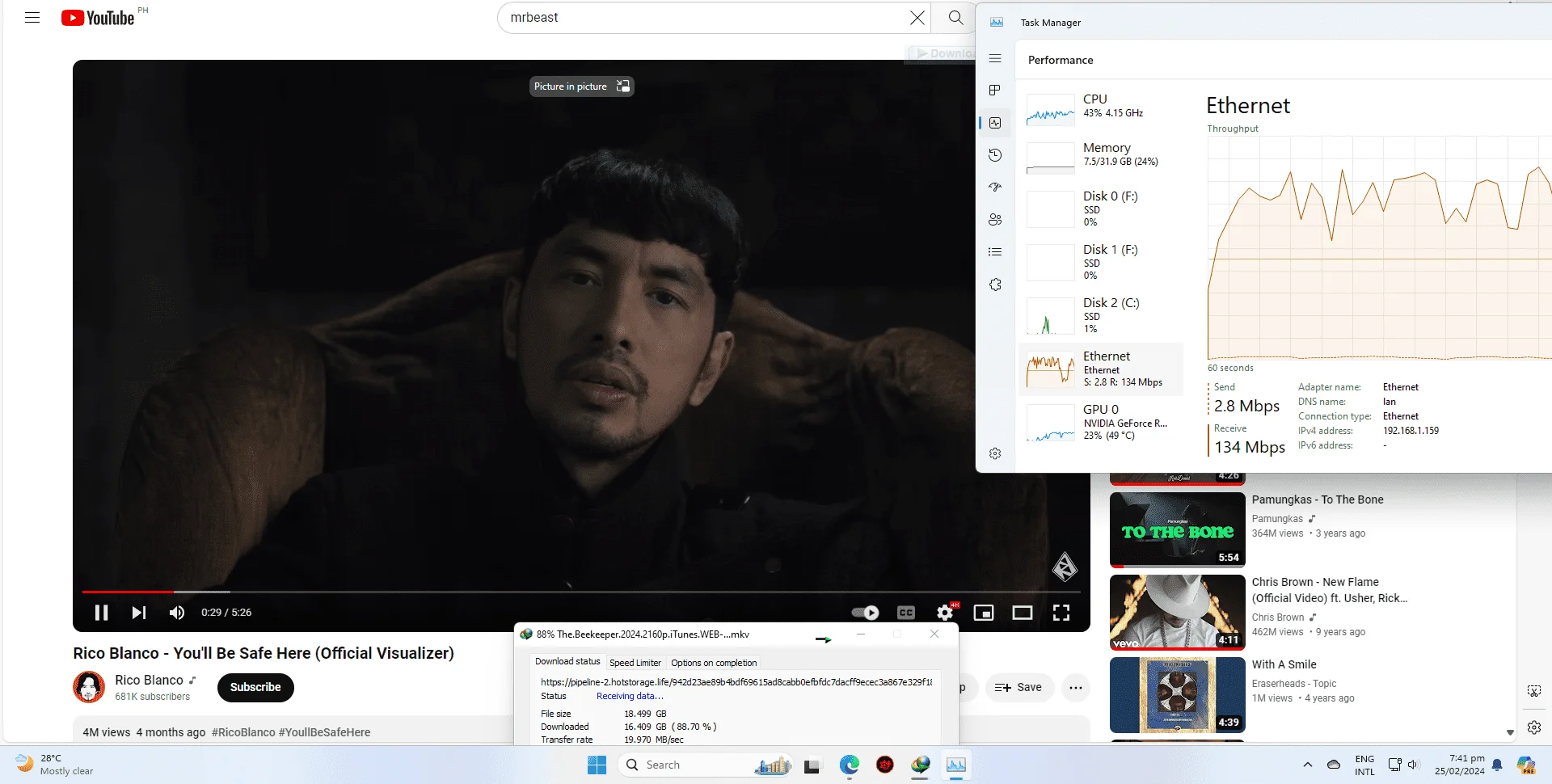Open the clock showing 7:41 pm
This screenshot has width=1552, height=784.
[x=1459, y=765]
